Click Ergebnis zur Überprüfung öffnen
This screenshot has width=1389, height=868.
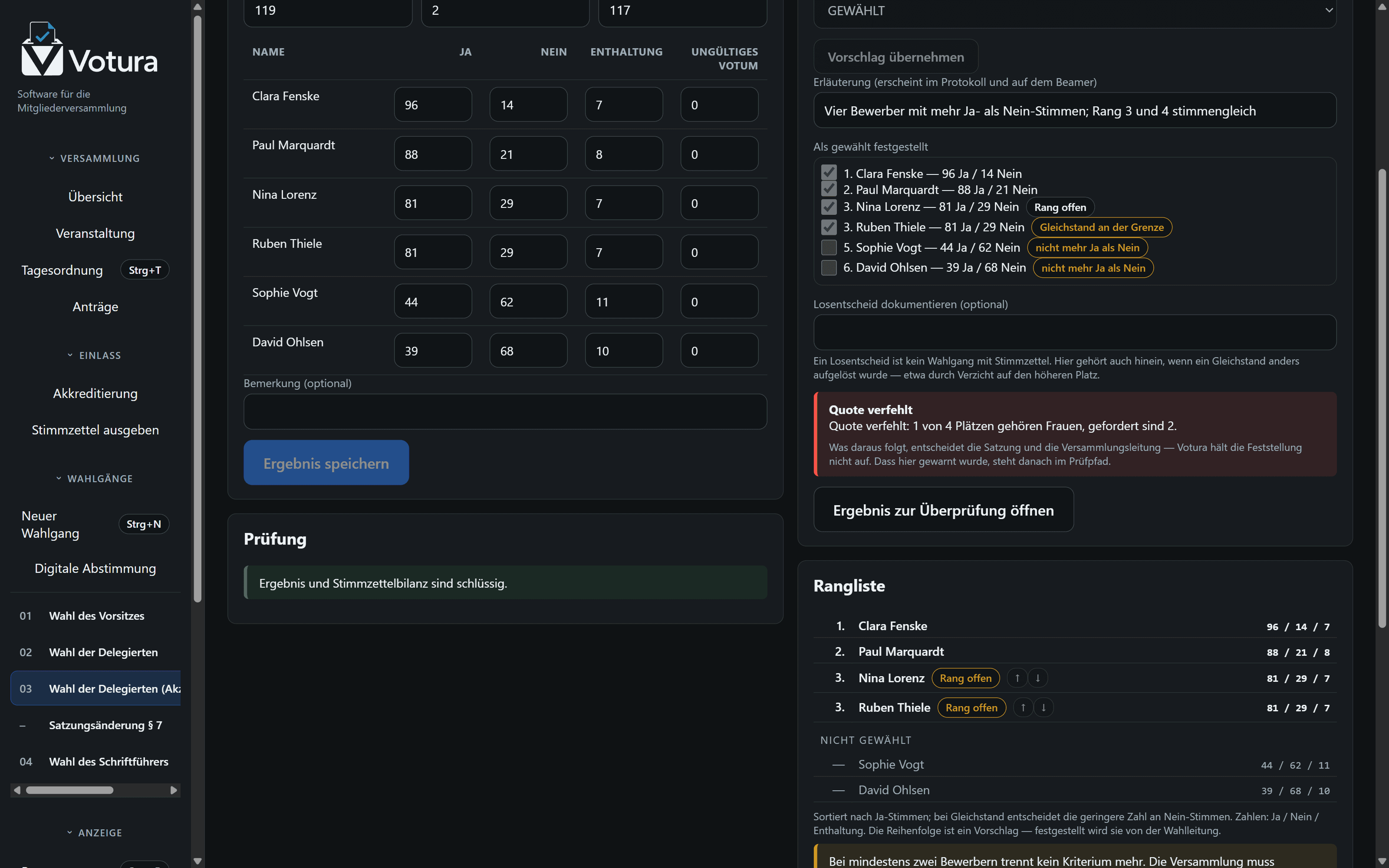943,510
